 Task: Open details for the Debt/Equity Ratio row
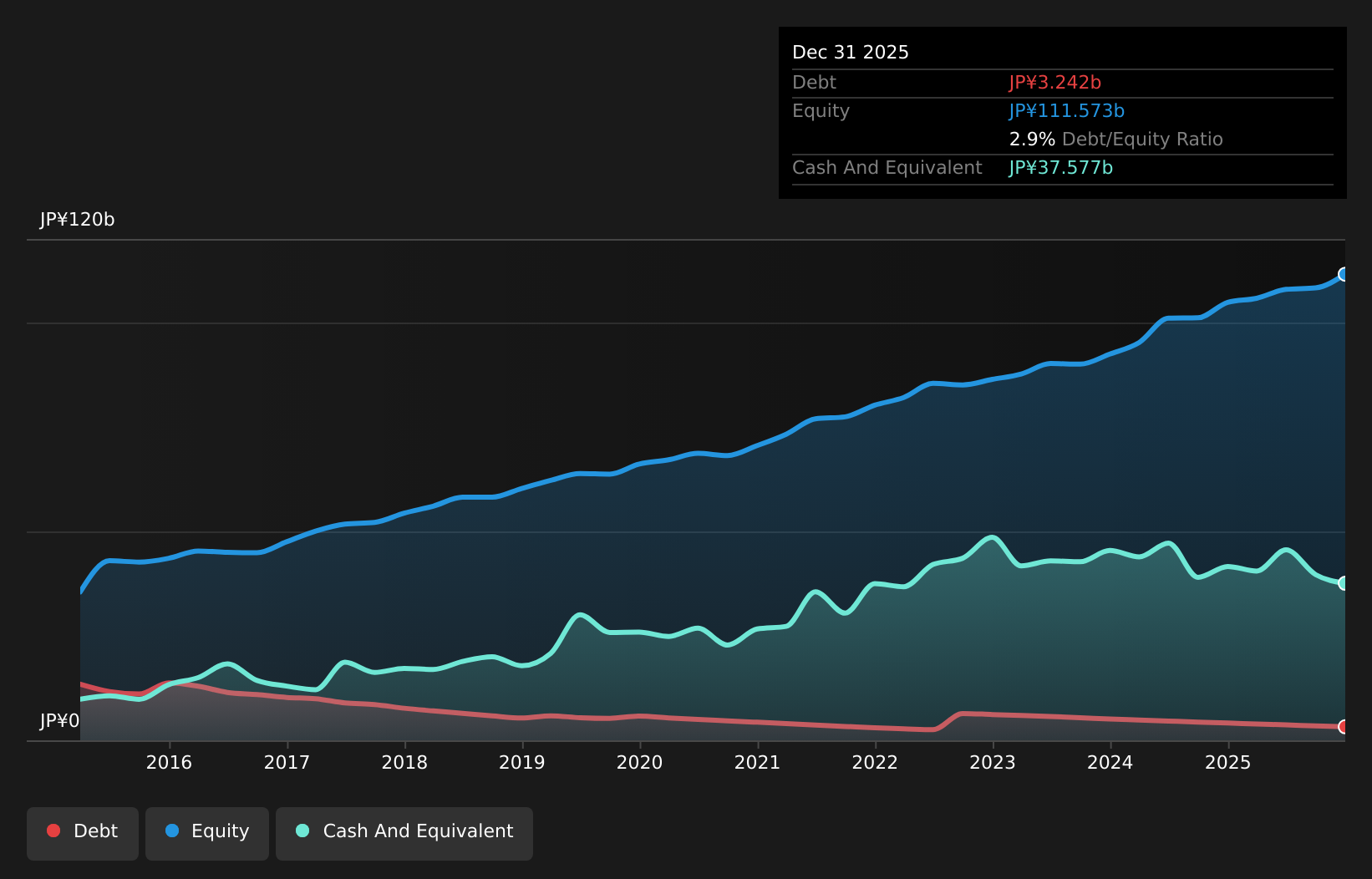pos(1115,139)
